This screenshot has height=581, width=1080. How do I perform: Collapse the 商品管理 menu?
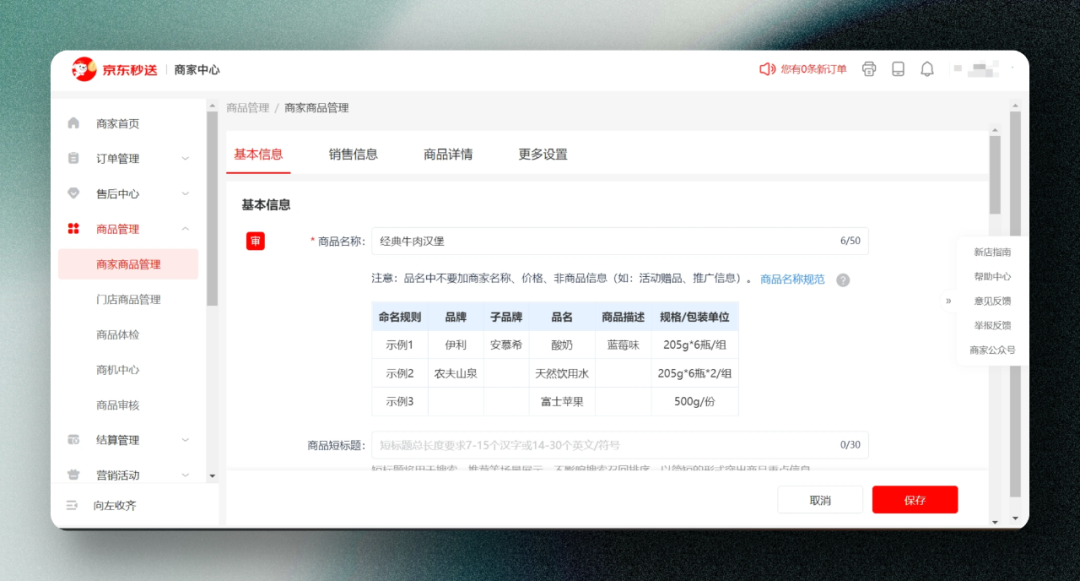point(185,229)
